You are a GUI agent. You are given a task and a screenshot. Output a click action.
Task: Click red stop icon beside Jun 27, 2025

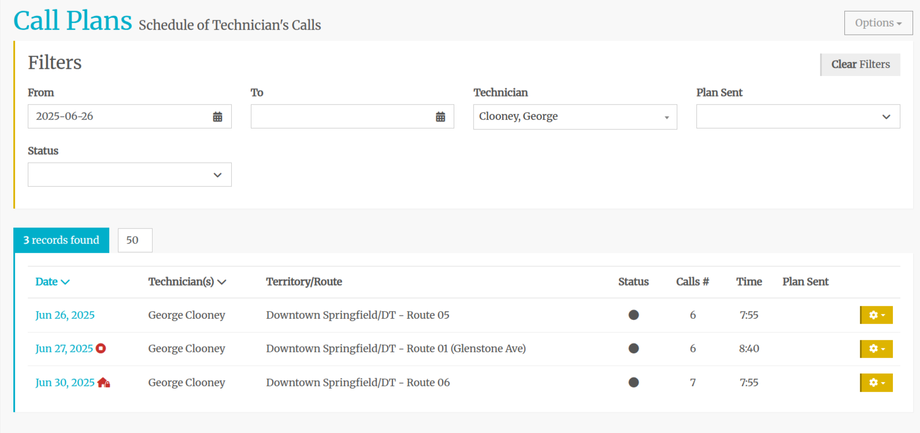coord(101,349)
